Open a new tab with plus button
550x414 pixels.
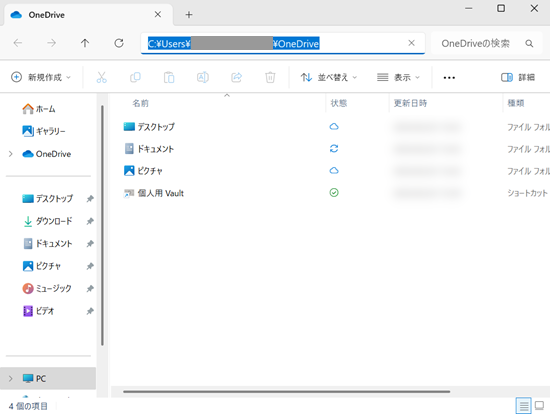[189, 14]
